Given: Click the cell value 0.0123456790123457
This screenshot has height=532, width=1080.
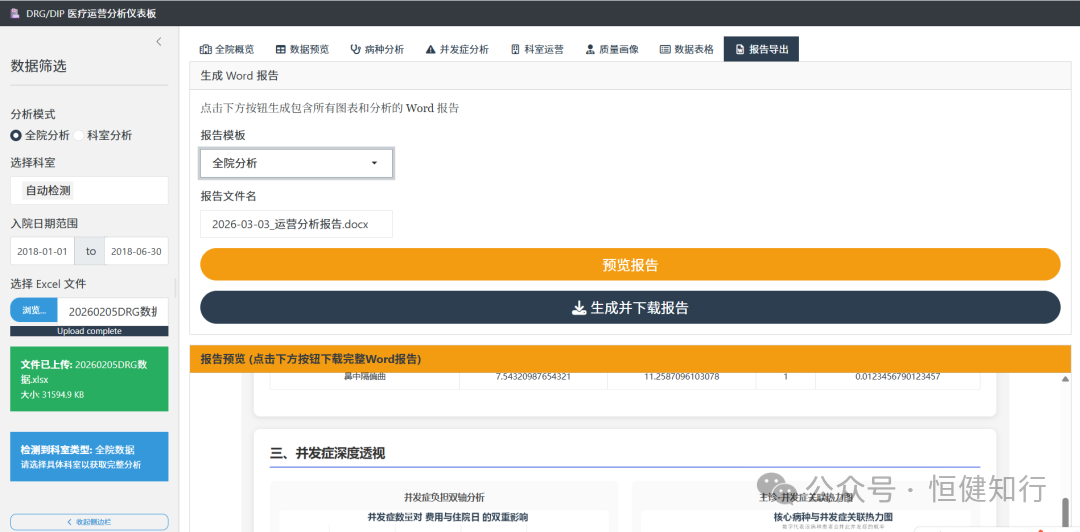Looking at the screenshot, I should [897, 376].
